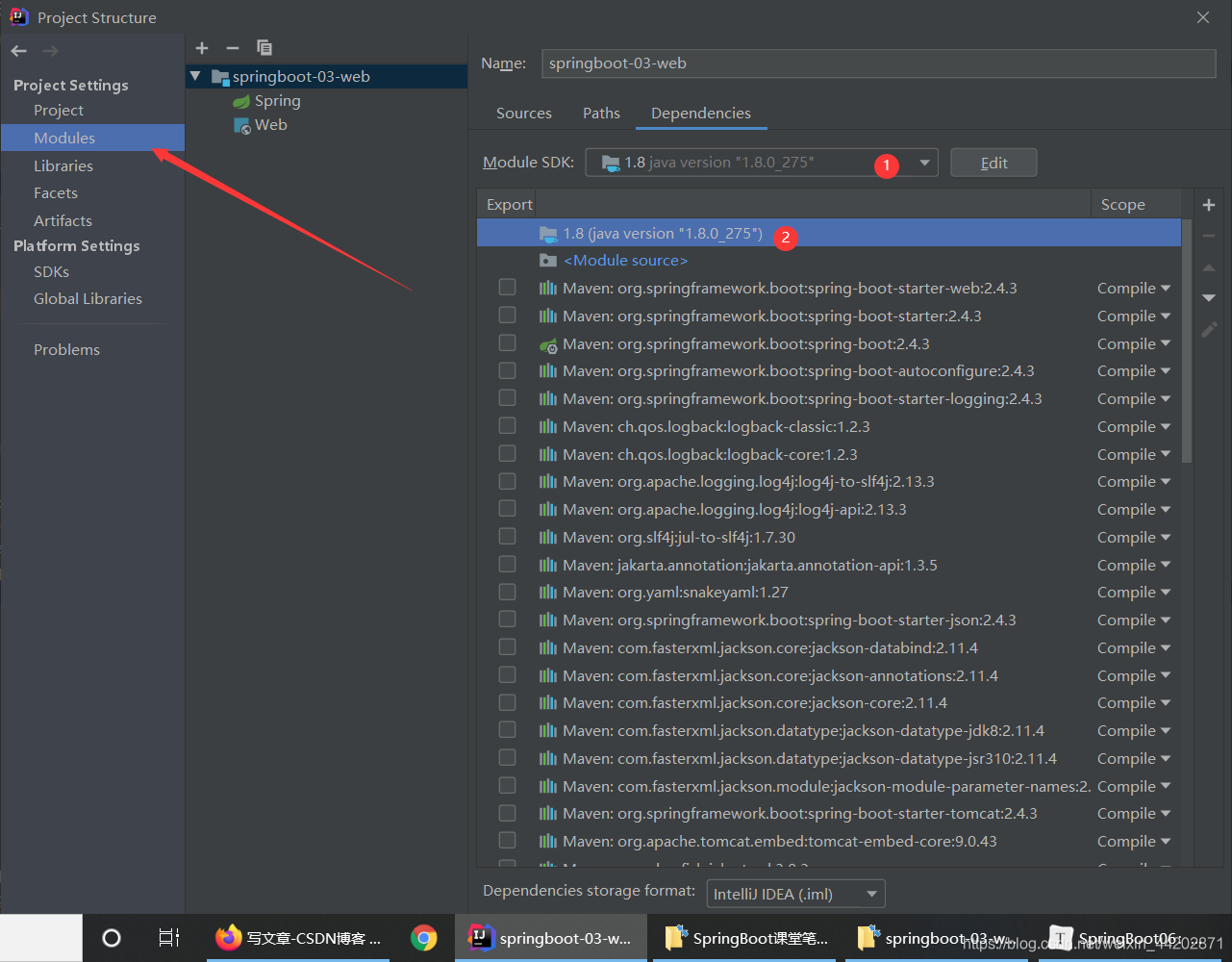The height and width of the screenshot is (962, 1232).
Task: Toggle export for spring-boot-autoconfigure:2.4.3
Action: (508, 370)
